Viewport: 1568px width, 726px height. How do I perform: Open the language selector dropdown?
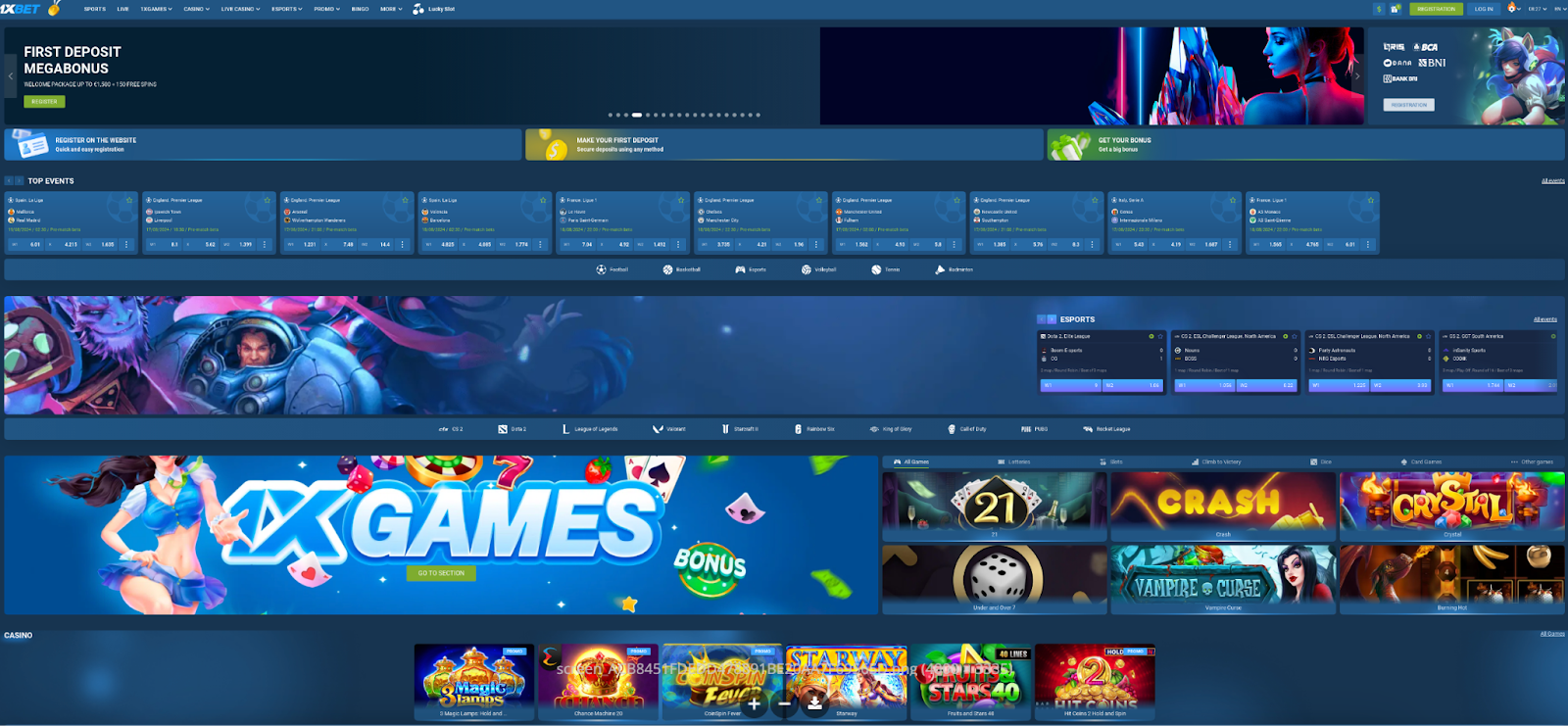(1558, 9)
